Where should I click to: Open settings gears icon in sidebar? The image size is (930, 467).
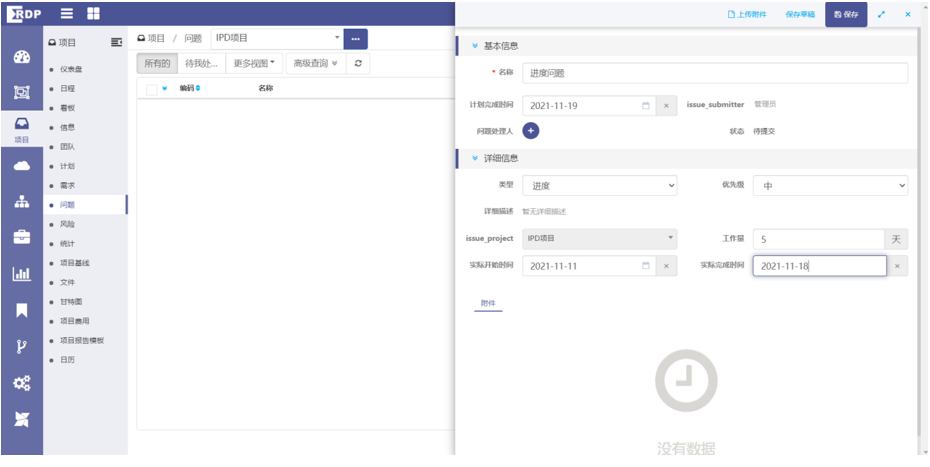coord(21,383)
